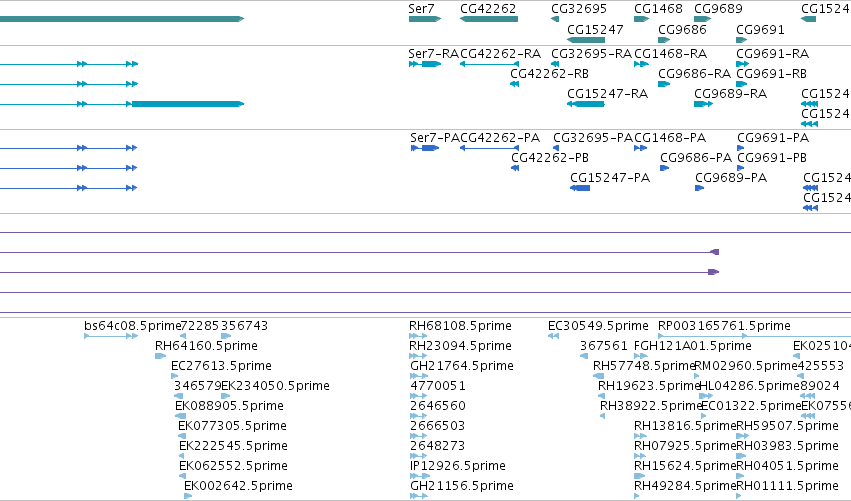The height and width of the screenshot is (501, 851).
Task: Click protein label CG9691-PB
Action: coord(772,157)
